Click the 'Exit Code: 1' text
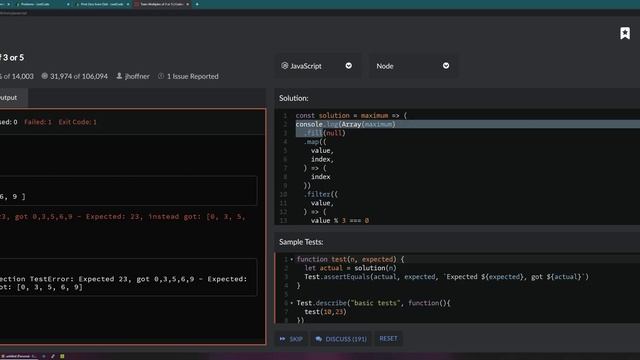This screenshot has height=360, width=640. (78, 122)
